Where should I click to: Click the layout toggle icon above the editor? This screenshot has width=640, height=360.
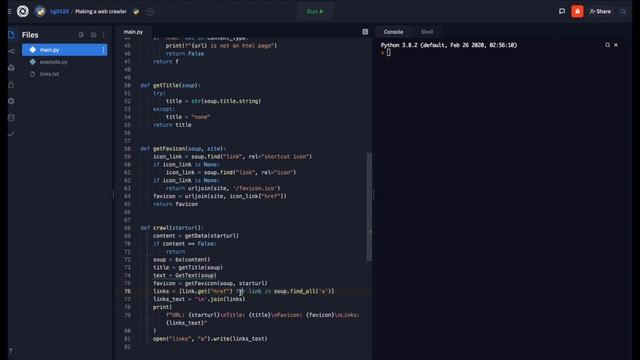pyautogui.click(x=365, y=32)
